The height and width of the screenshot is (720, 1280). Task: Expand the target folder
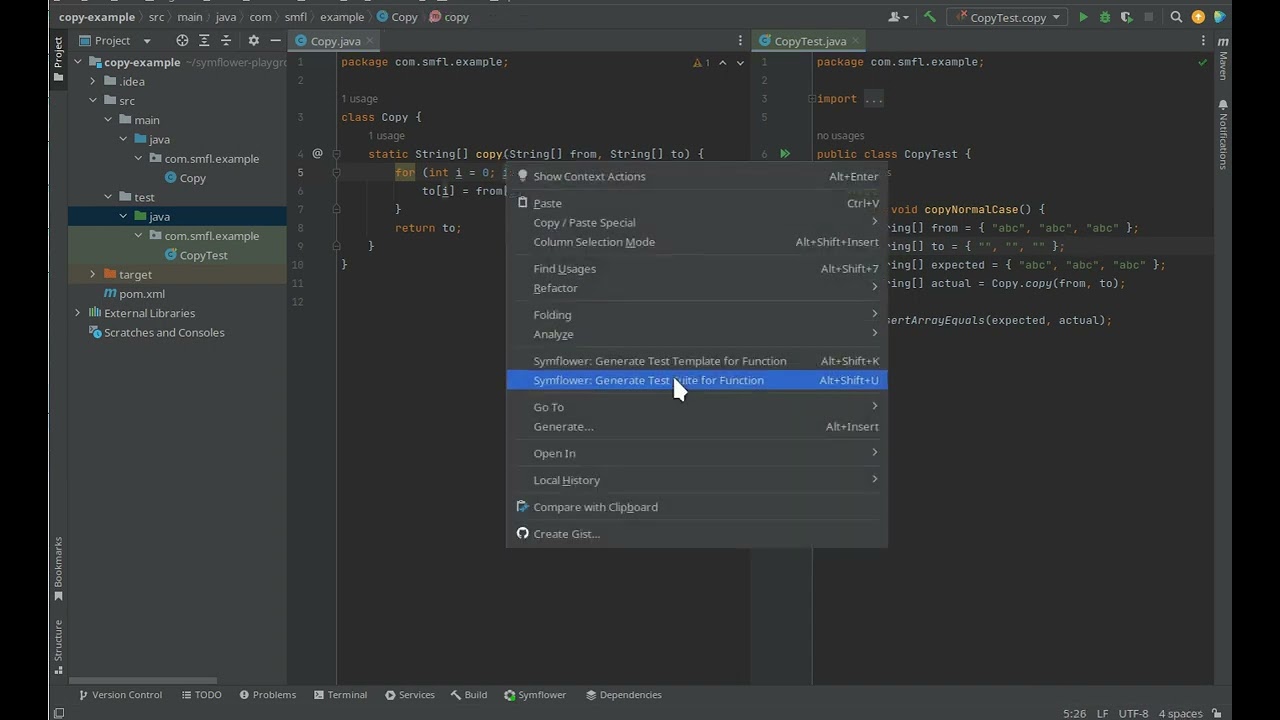click(x=93, y=274)
